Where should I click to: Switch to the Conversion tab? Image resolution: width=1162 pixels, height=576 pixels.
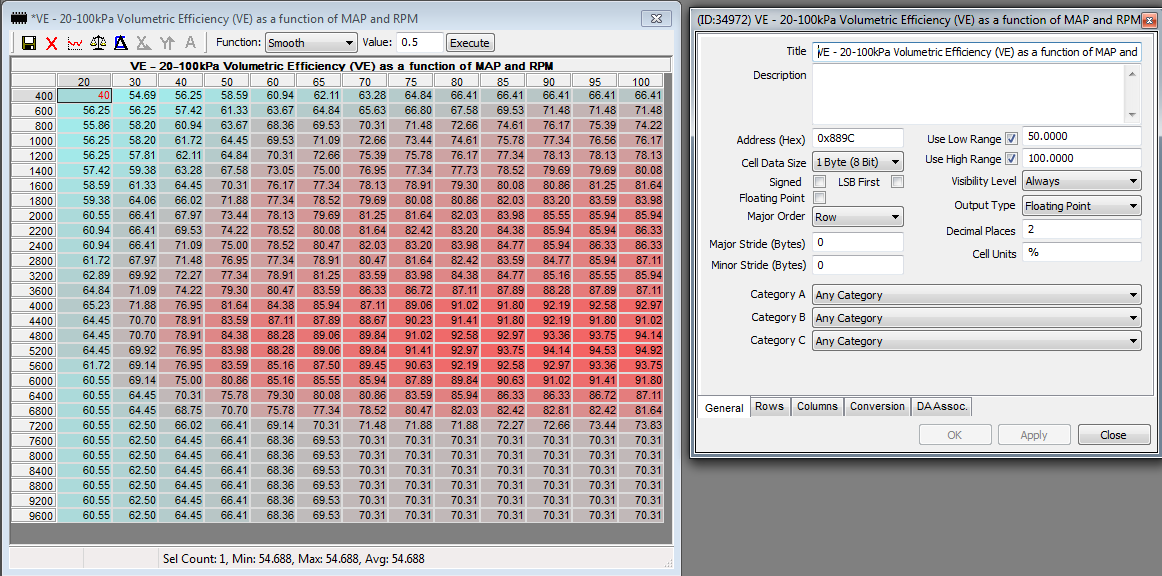tap(877, 406)
